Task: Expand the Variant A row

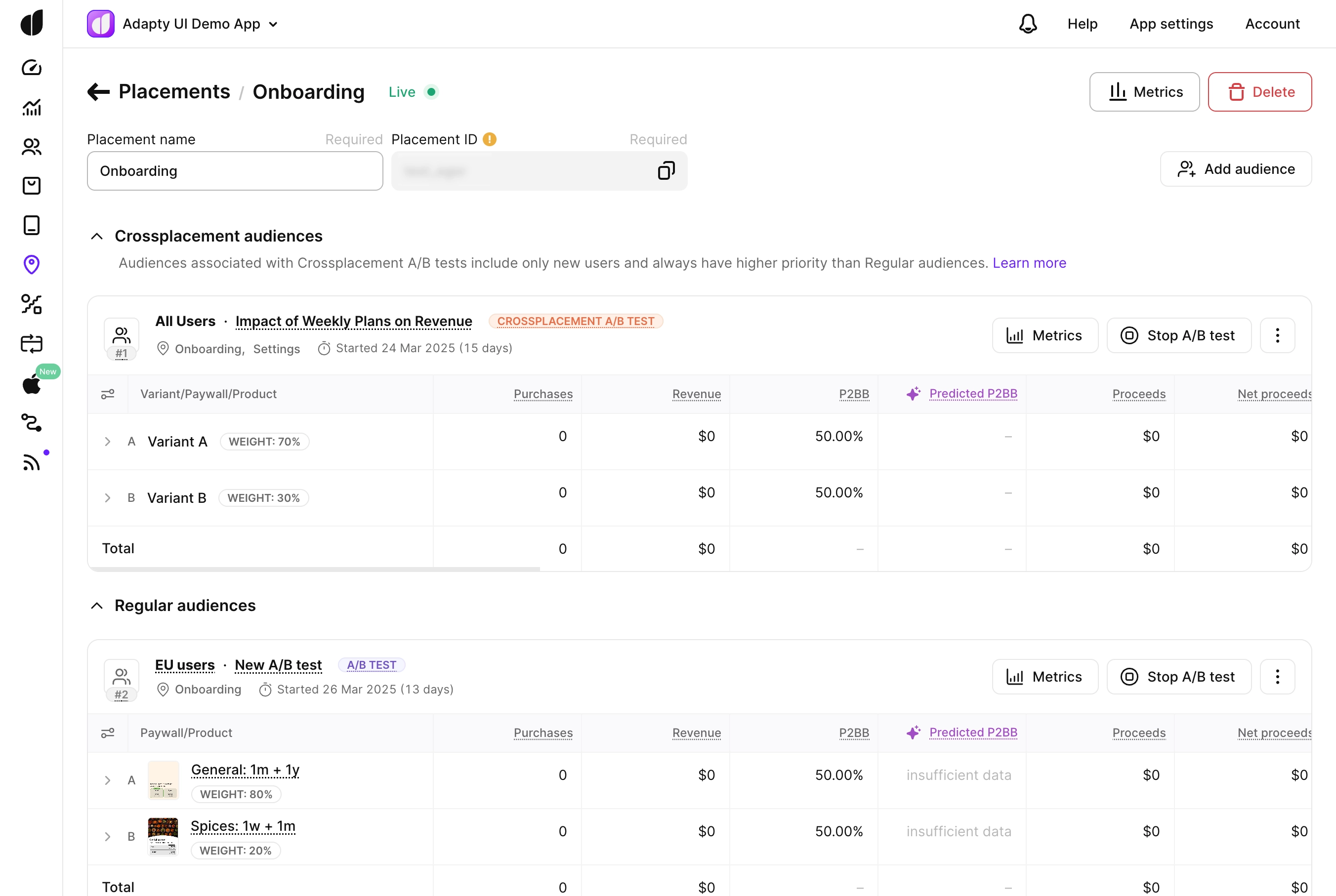Action: point(107,442)
